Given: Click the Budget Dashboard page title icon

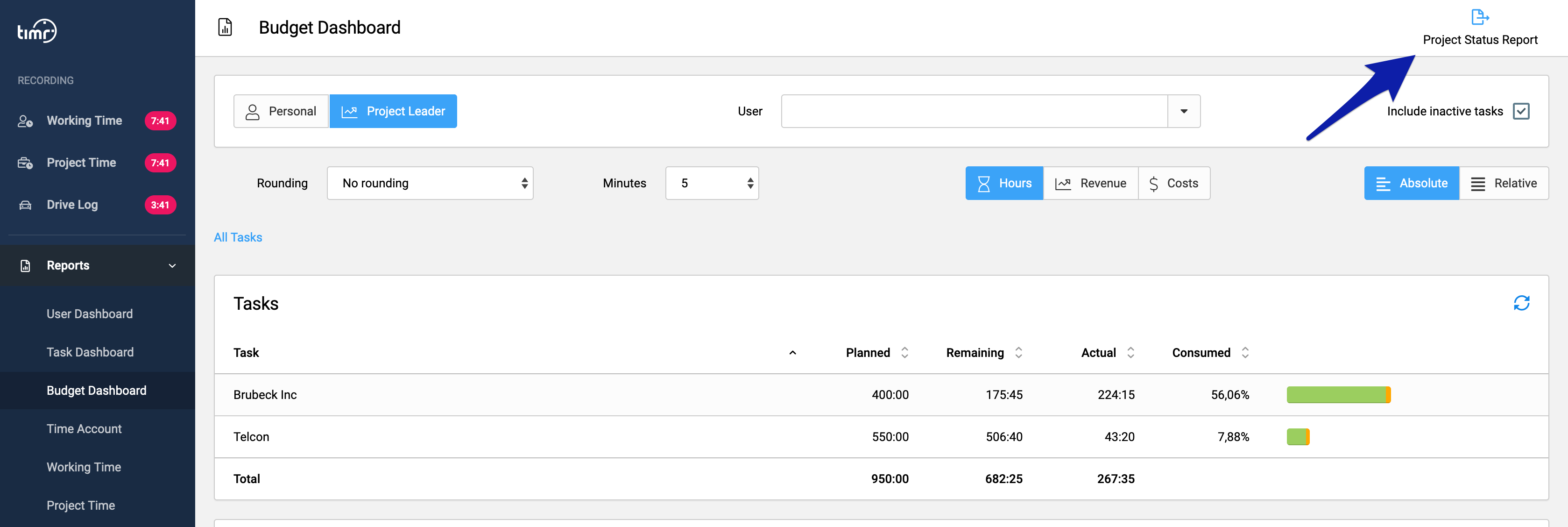Looking at the screenshot, I should click(x=225, y=28).
